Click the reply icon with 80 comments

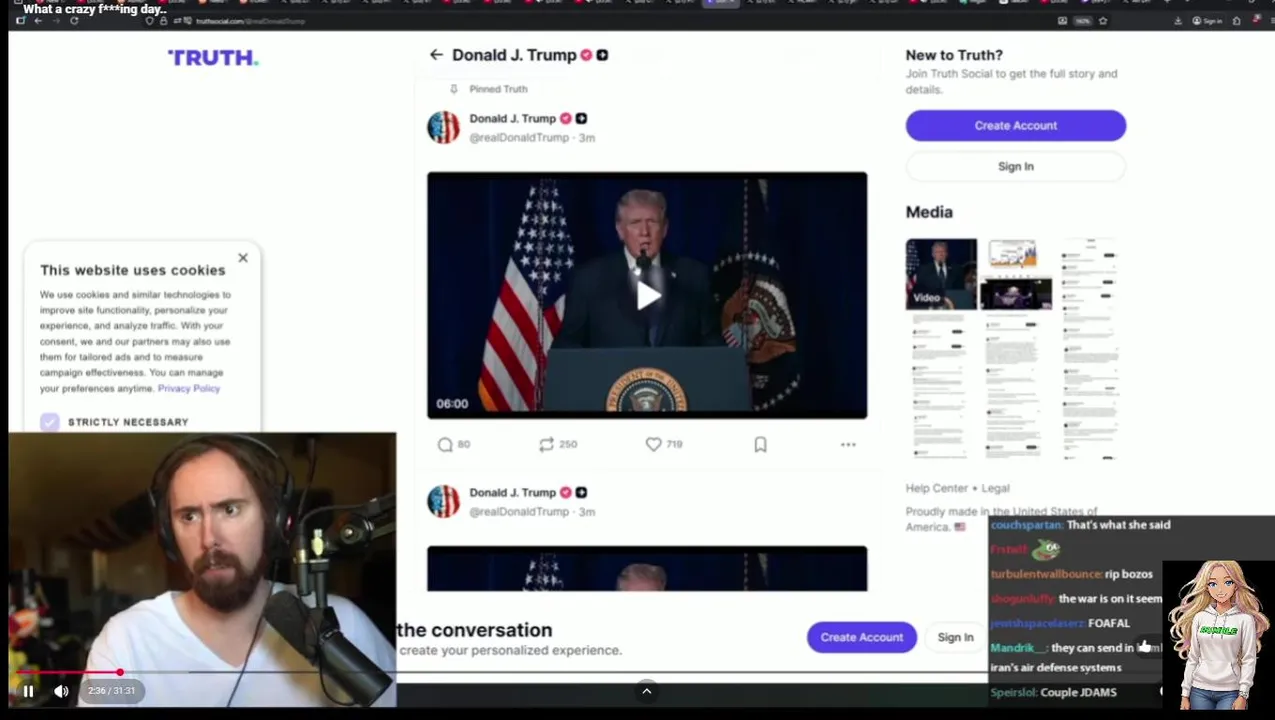[445, 444]
